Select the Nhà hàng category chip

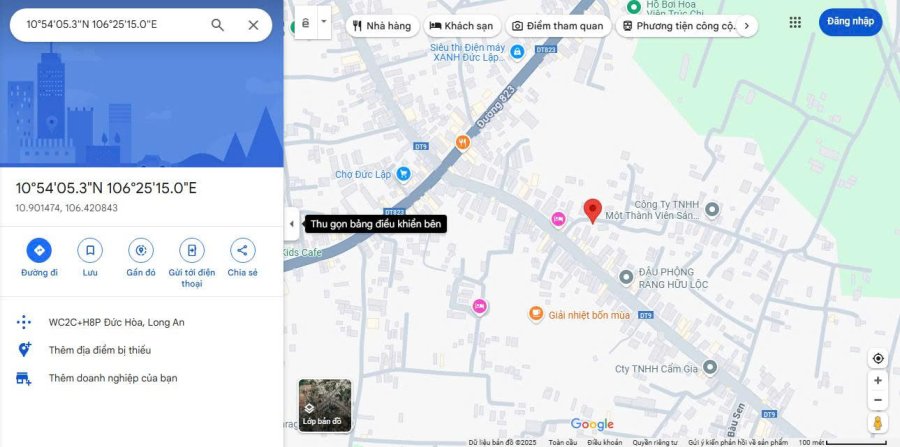382,25
